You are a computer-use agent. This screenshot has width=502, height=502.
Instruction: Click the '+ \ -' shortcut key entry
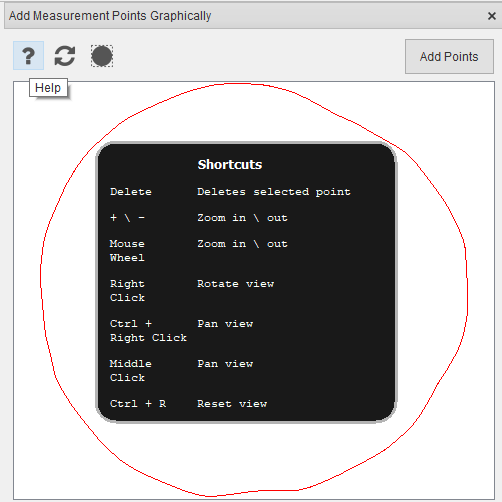click(x=127, y=218)
